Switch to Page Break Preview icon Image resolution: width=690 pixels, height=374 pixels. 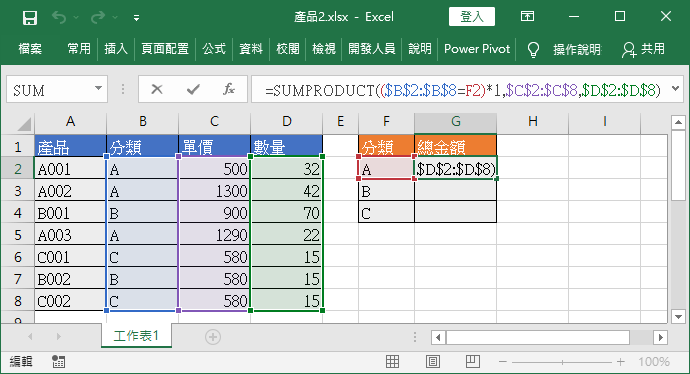pyautogui.click(x=473, y=362)
